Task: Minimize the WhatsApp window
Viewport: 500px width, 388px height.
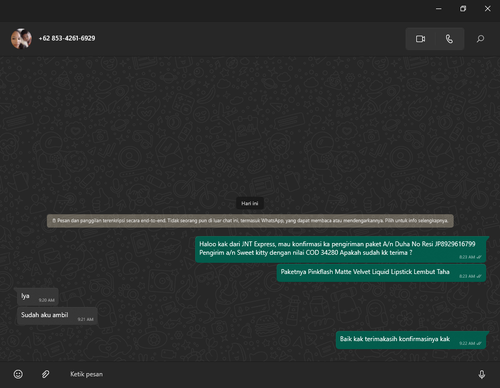Action: coord(439,9)
